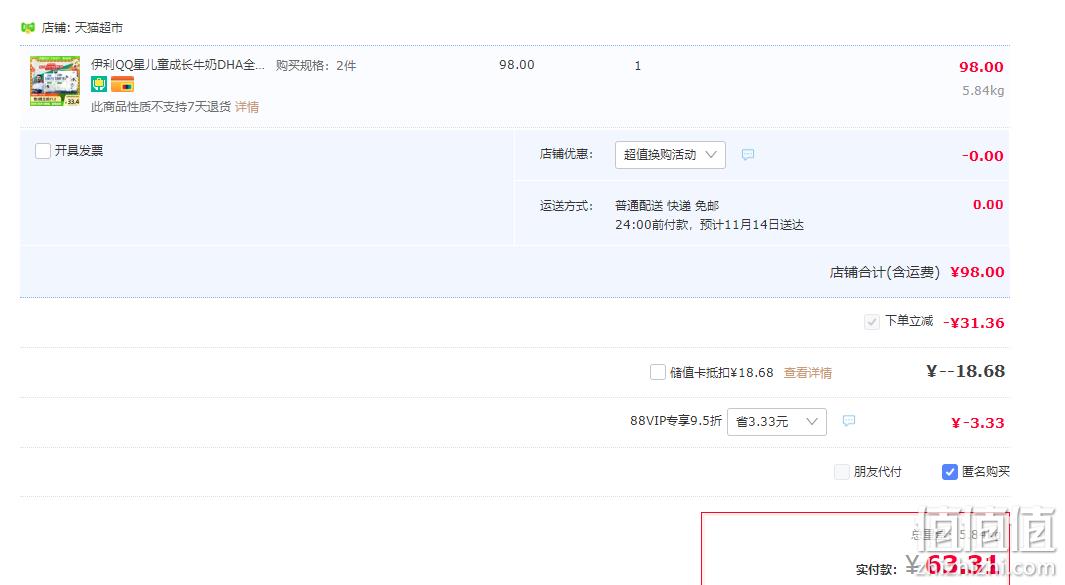The image size is (1065, 585).
Task: Click the orange credit card badge icon
Action: point(122,84)
